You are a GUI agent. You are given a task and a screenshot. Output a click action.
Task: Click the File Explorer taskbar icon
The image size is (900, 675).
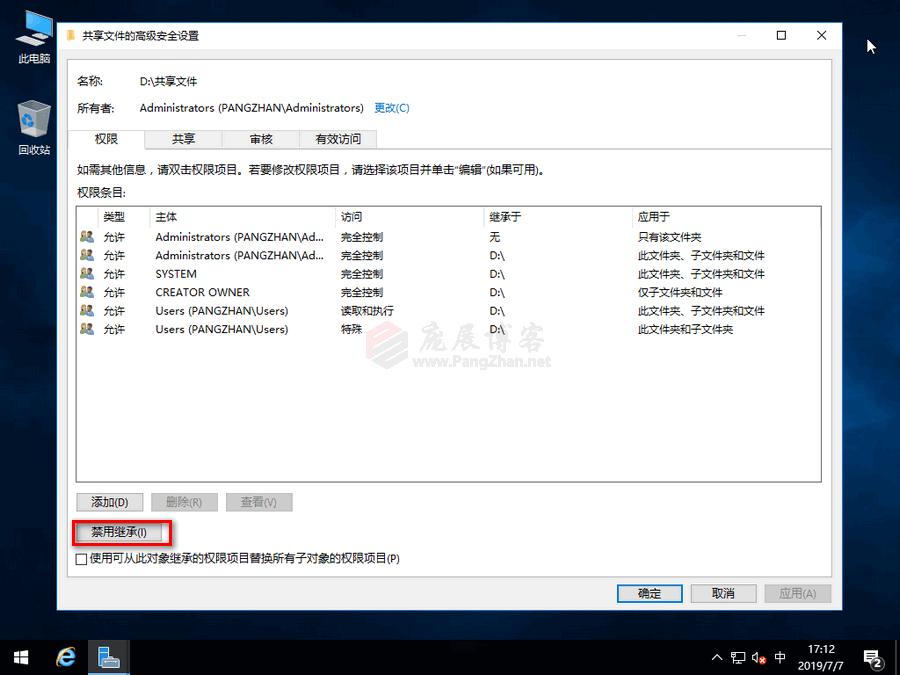109,657
